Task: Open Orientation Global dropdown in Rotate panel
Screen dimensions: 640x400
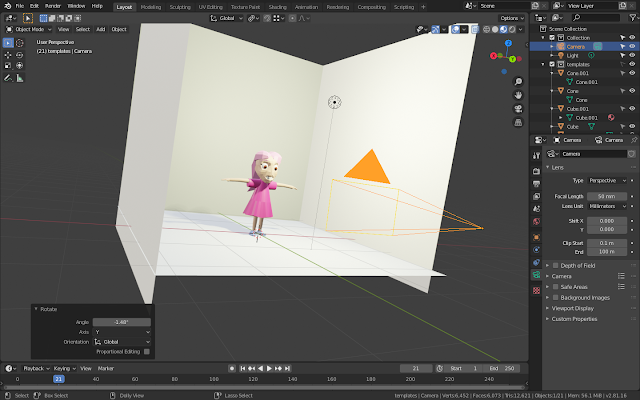Action: [x=122, y=342]
